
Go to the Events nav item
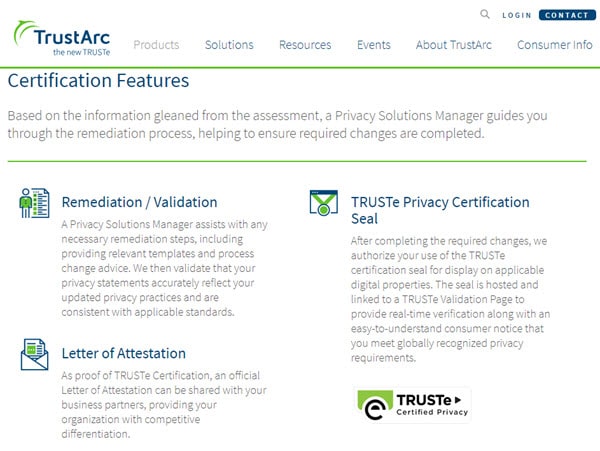point(374,45)
